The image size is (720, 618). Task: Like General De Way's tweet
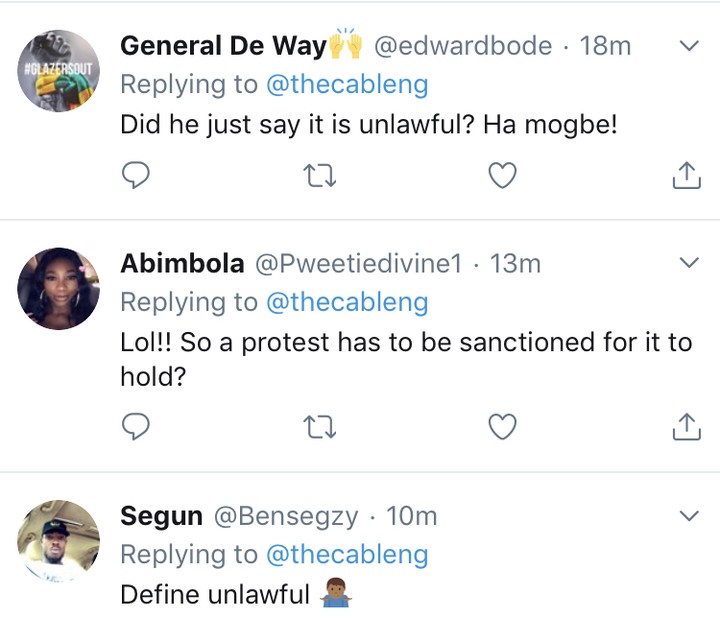[x=502, y=177]
